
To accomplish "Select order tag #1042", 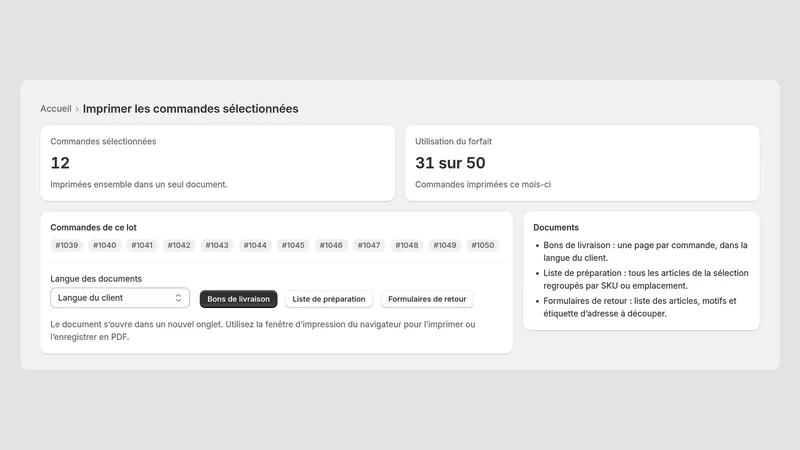I will [179, 245].
